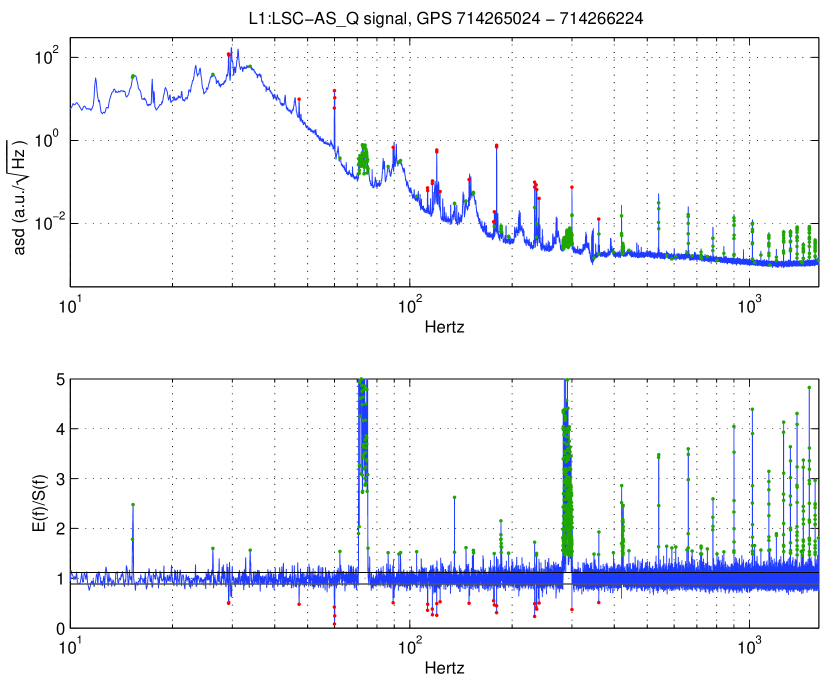The image size is (830, 681).
Task: Click the green marker near 15 Hz at 2.5 in E(f)/S(f) plot
Action: 133,505
